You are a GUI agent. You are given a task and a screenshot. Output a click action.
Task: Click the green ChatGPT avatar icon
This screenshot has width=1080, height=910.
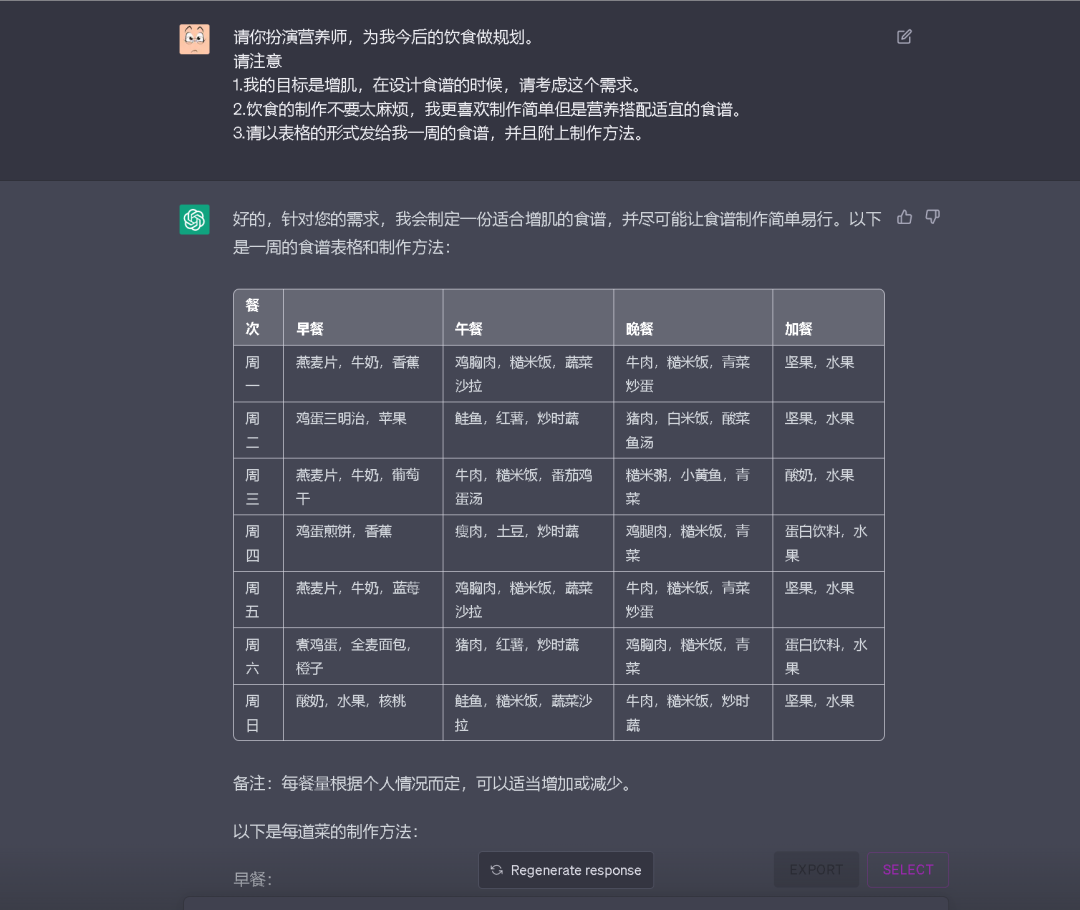pyautogui.click(x=194, y=218)
